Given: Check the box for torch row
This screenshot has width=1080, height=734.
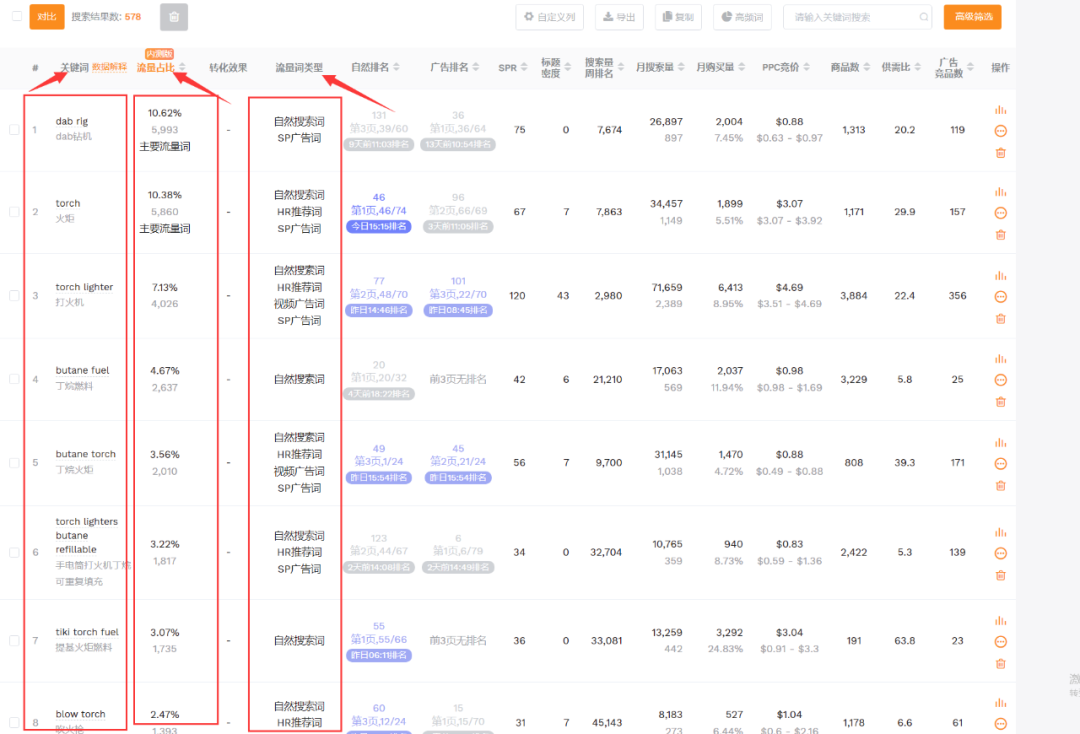Looking at the screenshot, I should click(x=14, y=211).
